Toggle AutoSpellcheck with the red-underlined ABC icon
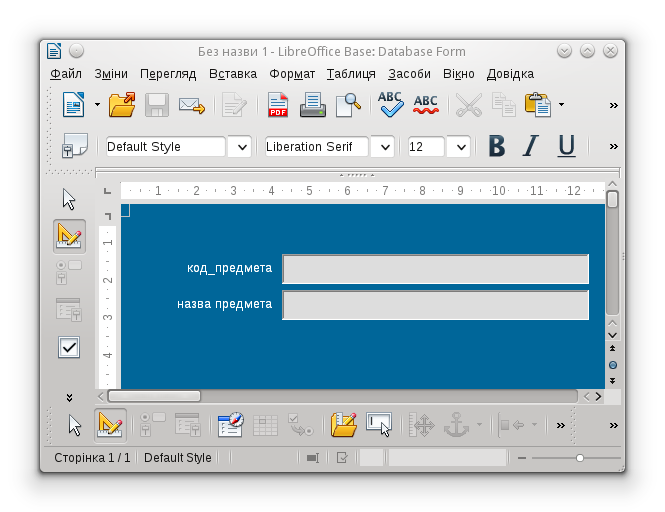 click(425, 104)
